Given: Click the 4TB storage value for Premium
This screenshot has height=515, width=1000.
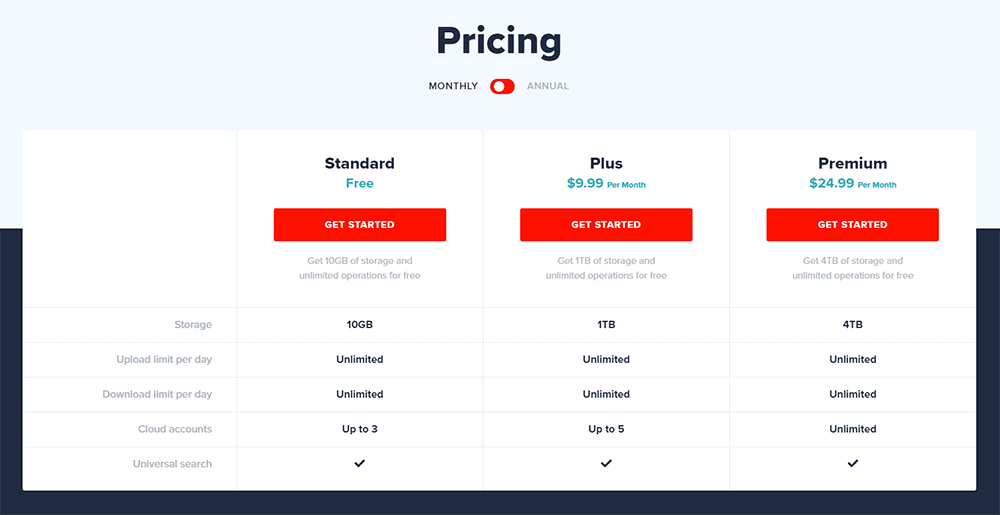Looking at the screenshot, I should pyautogui.click(x=853, y=325).
